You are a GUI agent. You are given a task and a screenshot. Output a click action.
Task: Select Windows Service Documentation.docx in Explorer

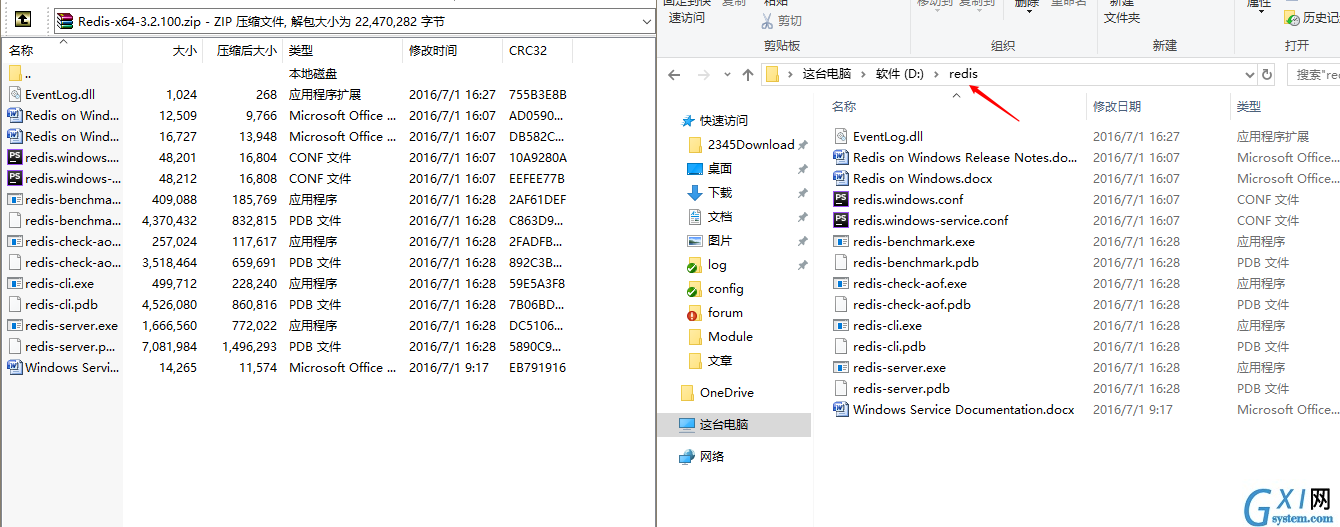[x=964, y=409]
